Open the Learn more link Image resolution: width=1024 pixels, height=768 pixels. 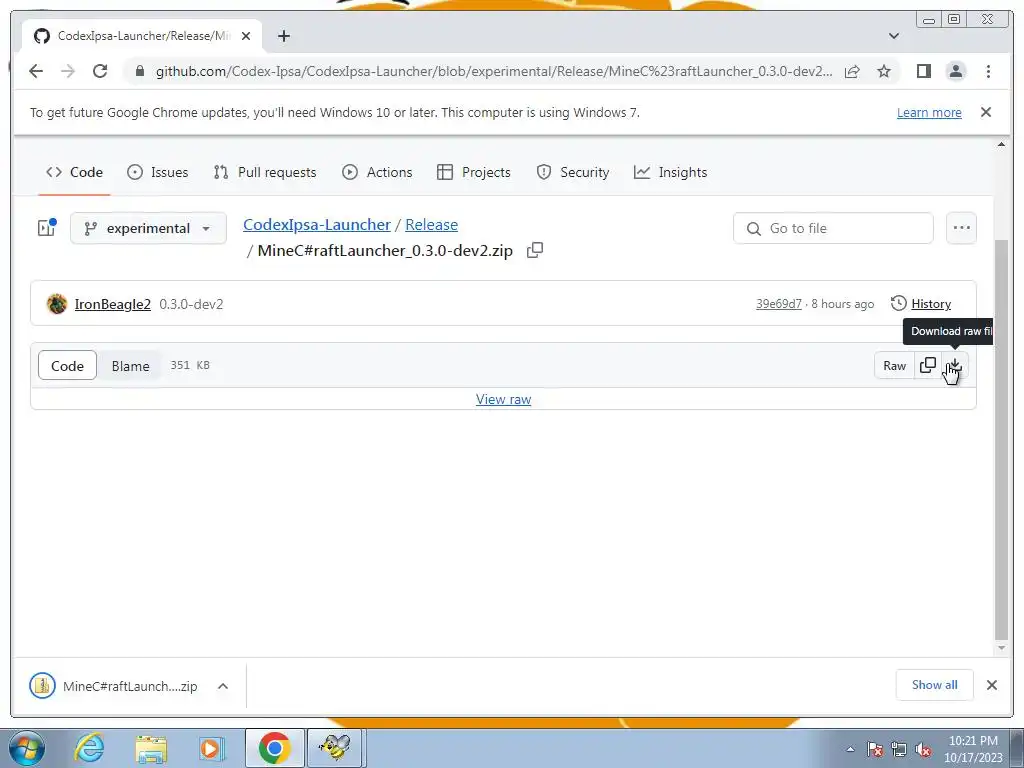point(929,112)
